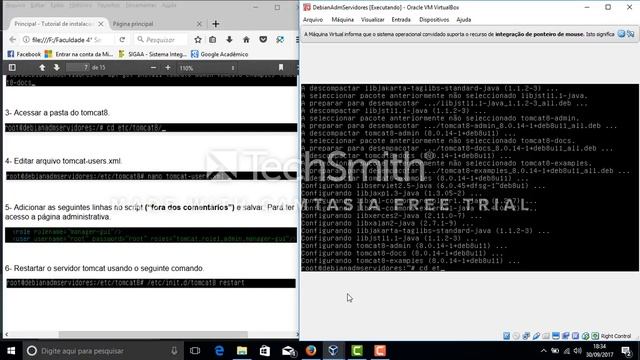Open the system volume control
This screenshot has height=360, width=640.
point(577,351)
